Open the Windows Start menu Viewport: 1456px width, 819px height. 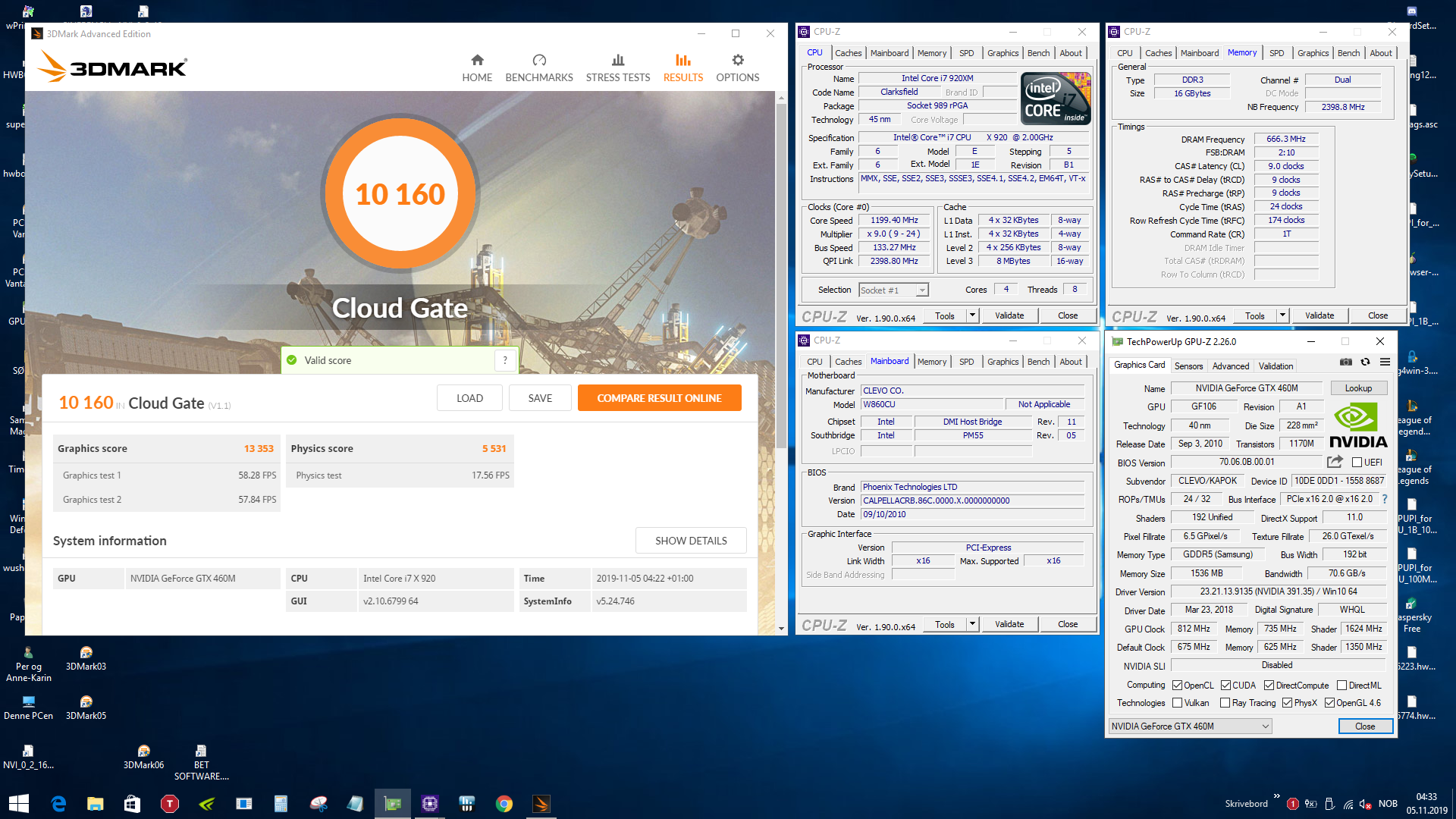[x=18, y=804]
